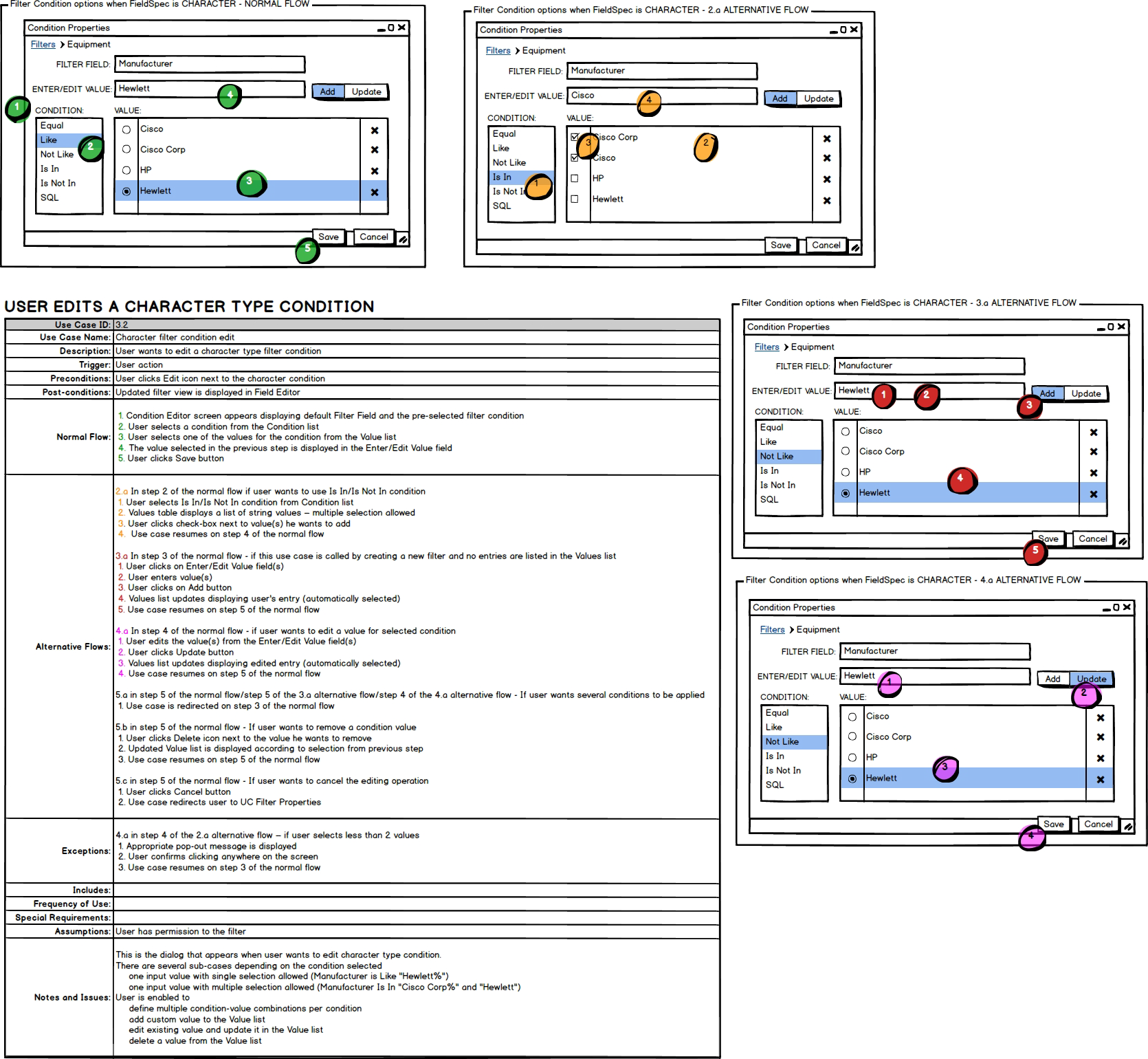The height and width of the screenshot is (1059, 1148).
Task: Choose SQL condition in 4.a flow dialog
Action: click(795, 785)
